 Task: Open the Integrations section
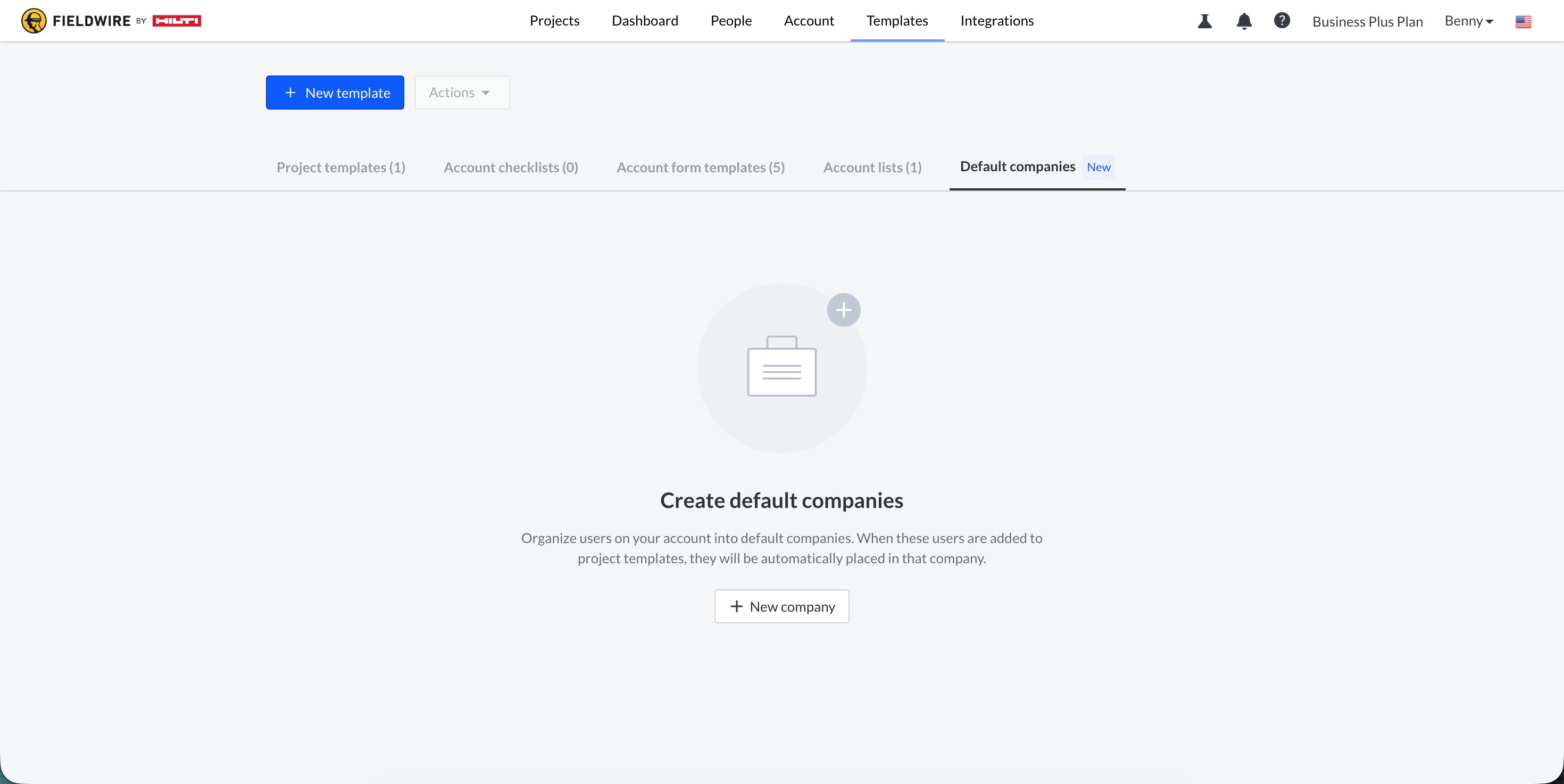pos(997,21)
